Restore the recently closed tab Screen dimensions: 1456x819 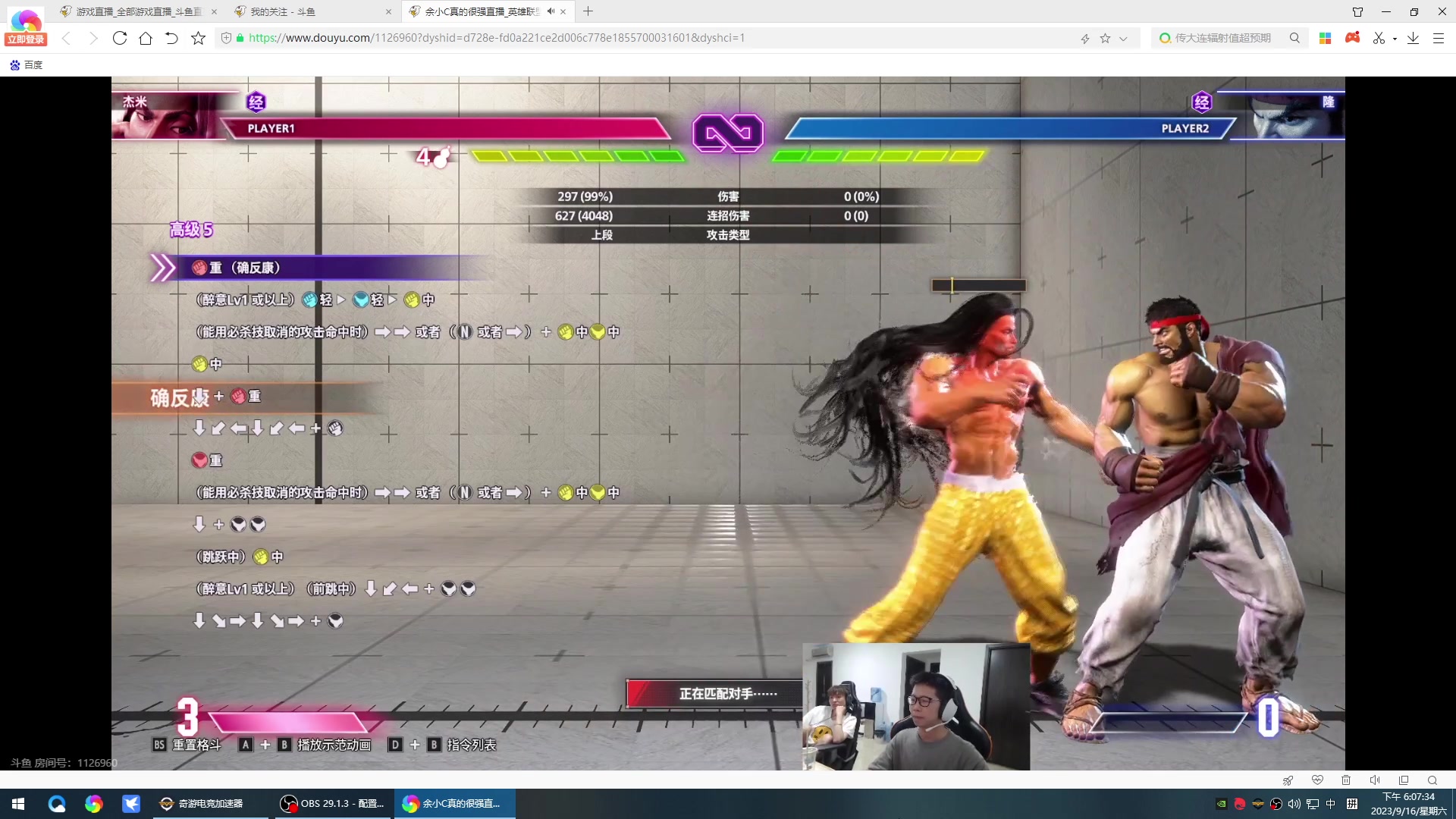point(171,38)
